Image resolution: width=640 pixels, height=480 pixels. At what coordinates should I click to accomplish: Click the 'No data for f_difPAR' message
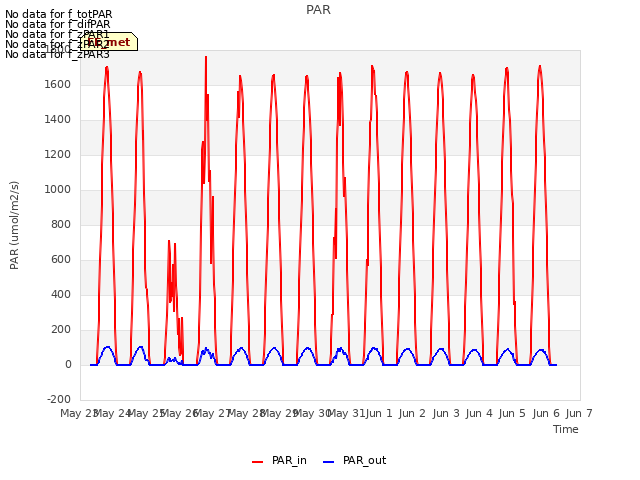(x=58, y=24)
